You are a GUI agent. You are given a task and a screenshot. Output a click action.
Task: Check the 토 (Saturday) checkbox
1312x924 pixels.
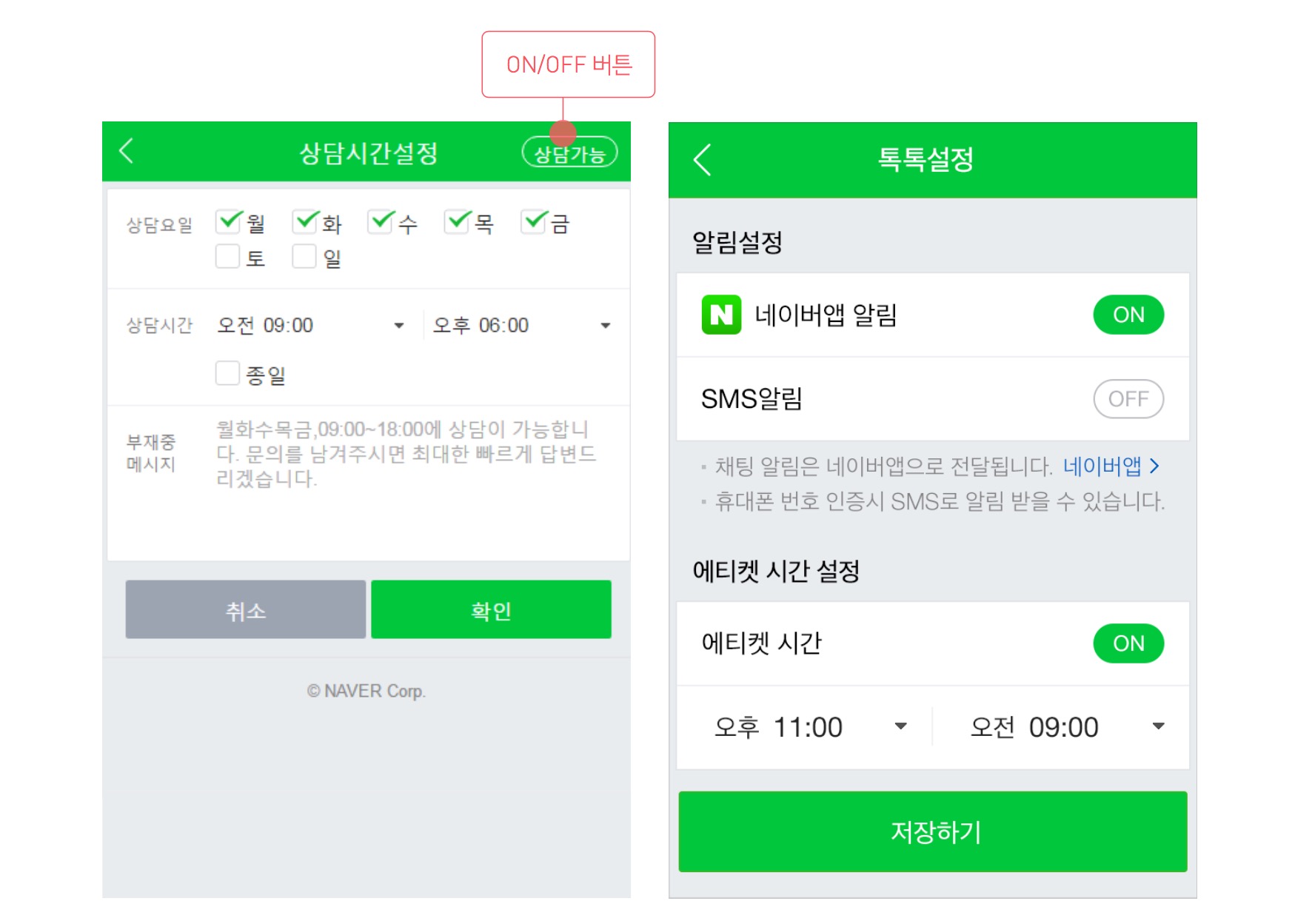pyautogui.click(x=227, y=255)
